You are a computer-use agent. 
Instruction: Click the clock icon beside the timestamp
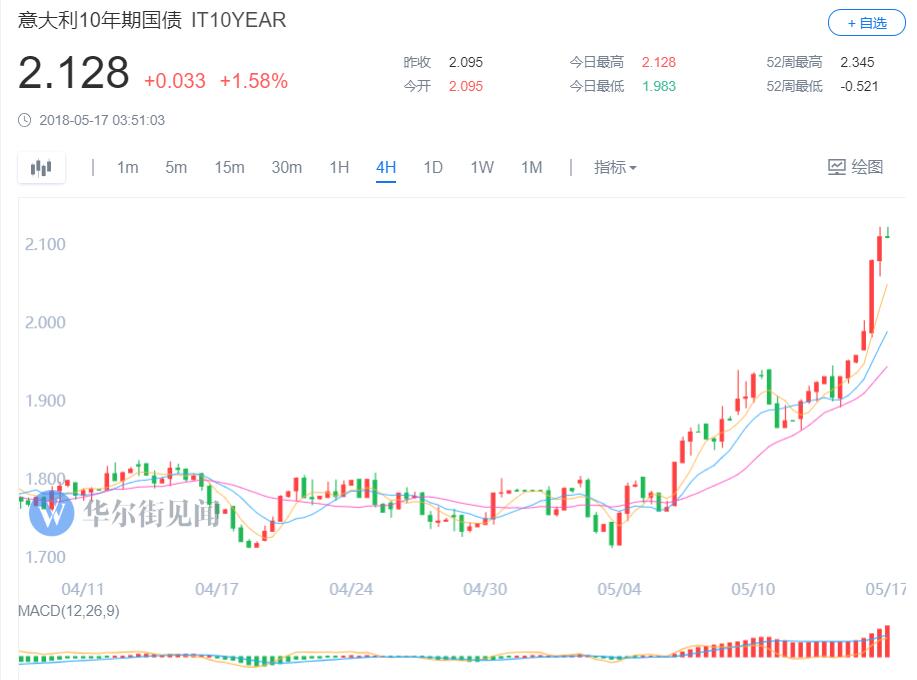coord(25,121)
